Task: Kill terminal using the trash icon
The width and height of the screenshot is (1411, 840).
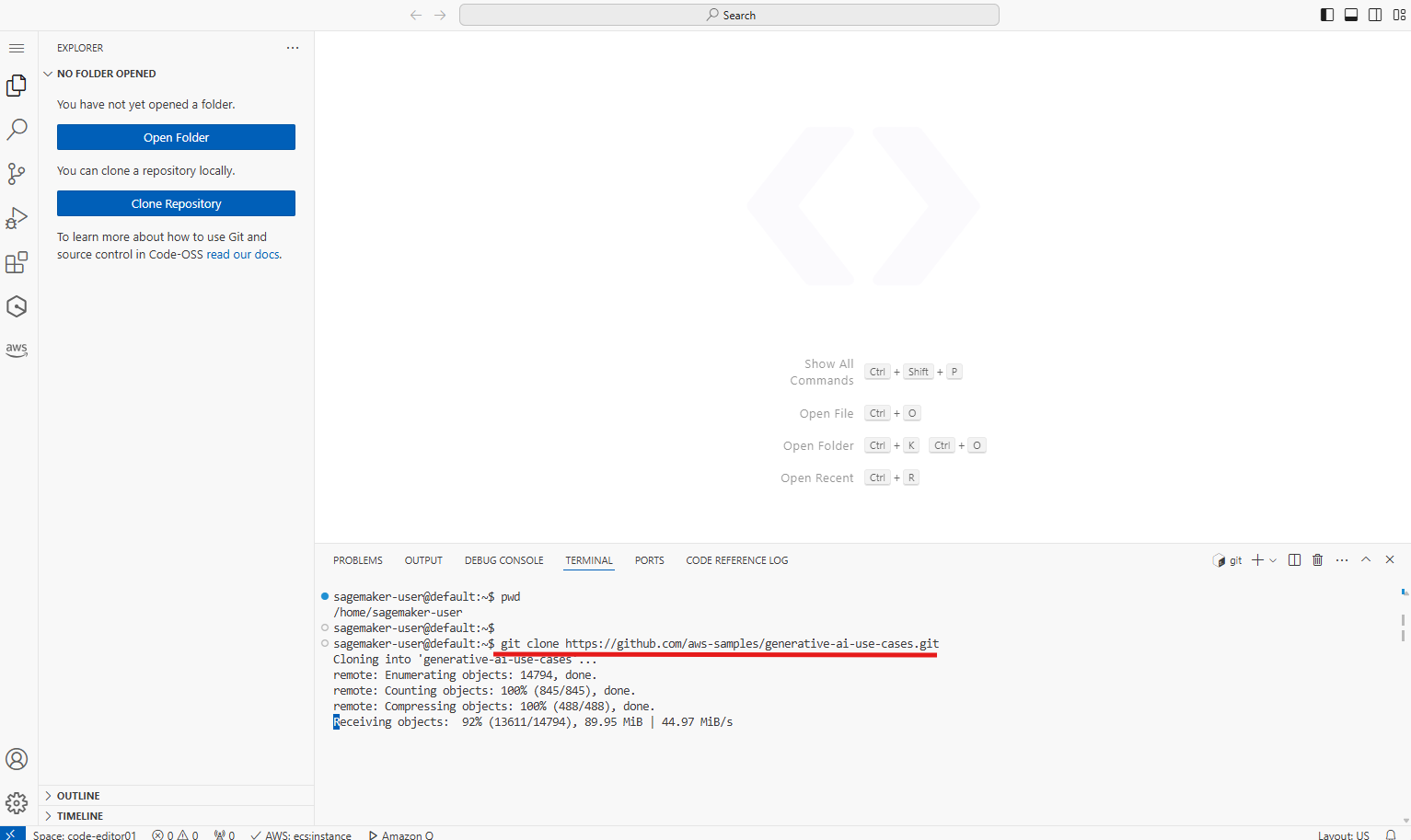Action: click(1317, 560)
